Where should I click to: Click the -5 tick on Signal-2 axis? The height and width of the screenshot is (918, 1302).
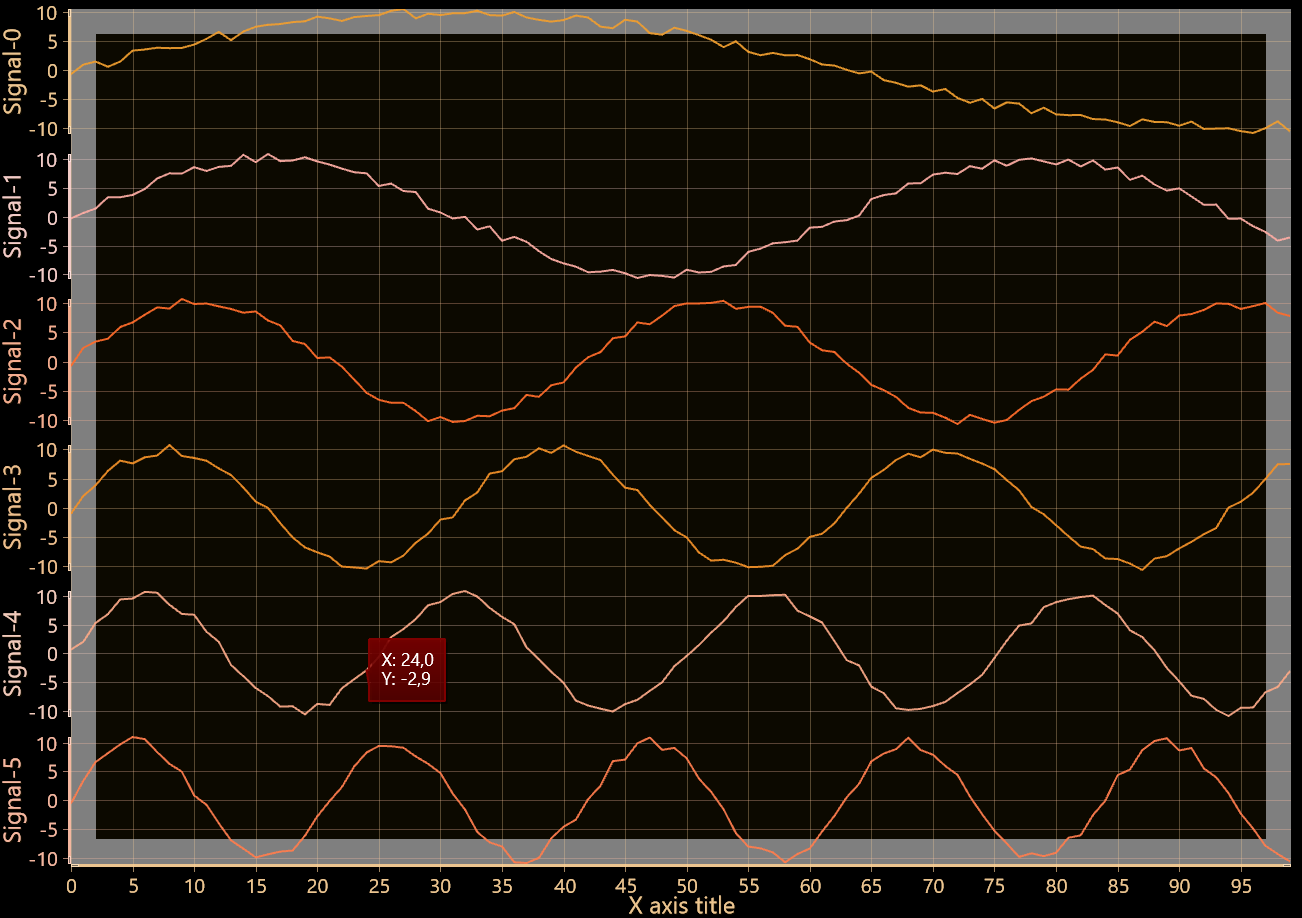[47, 392]
